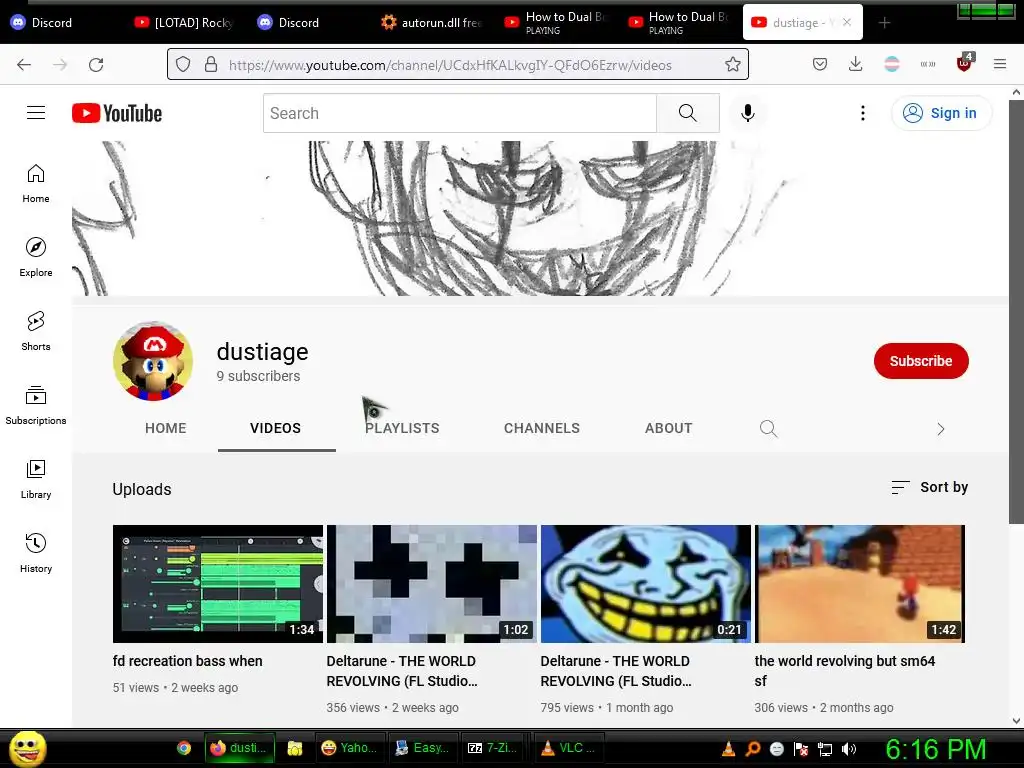Start voice search with the microphone icon
This screenshot has width=1024, height=768.
click(748, 113)
